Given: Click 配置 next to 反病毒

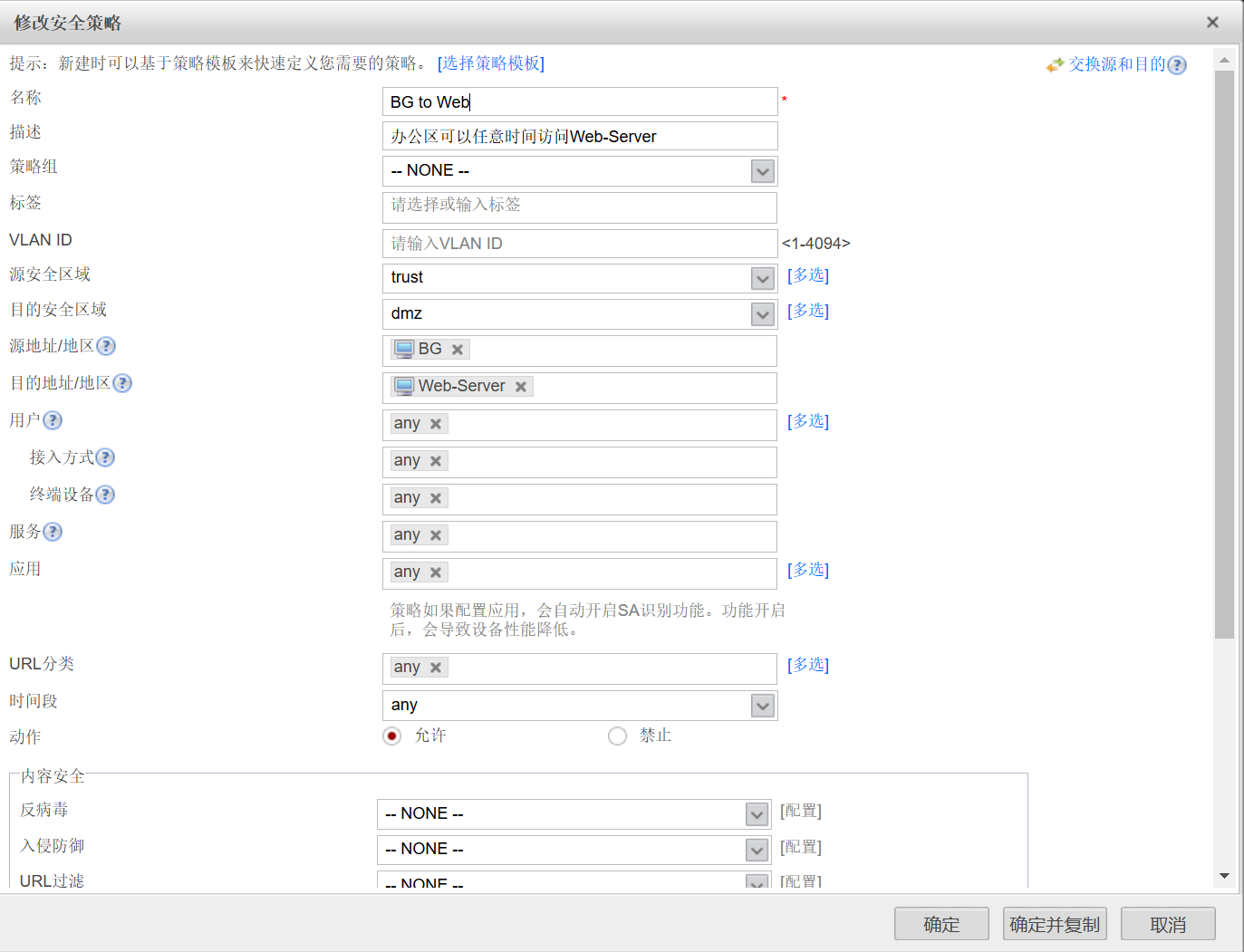Looking at the screenshot, I should coord(801,811).
